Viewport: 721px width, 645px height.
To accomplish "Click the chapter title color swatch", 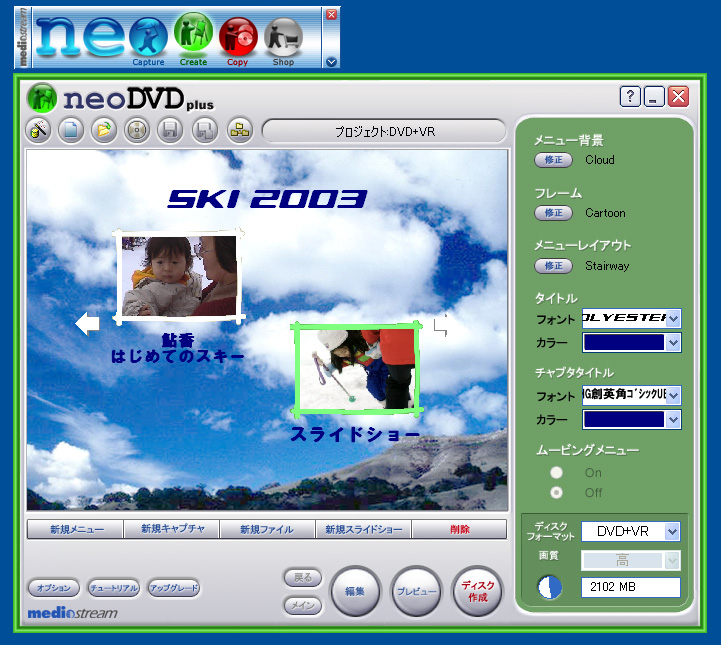I will coord(624,419).
